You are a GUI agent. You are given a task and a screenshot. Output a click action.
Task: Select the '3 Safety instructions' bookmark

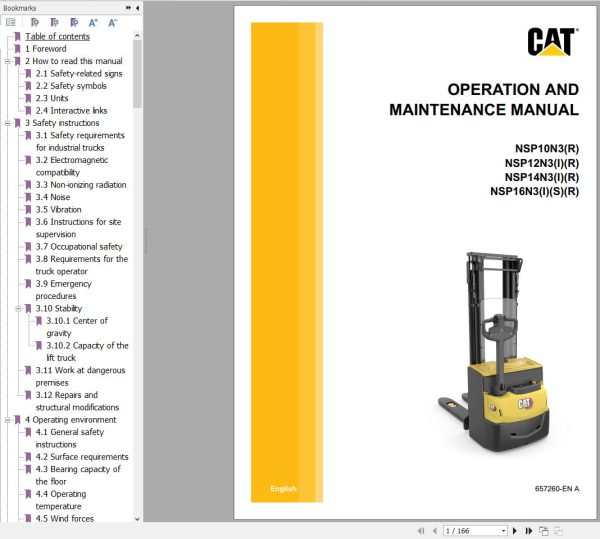coord(62,123)
